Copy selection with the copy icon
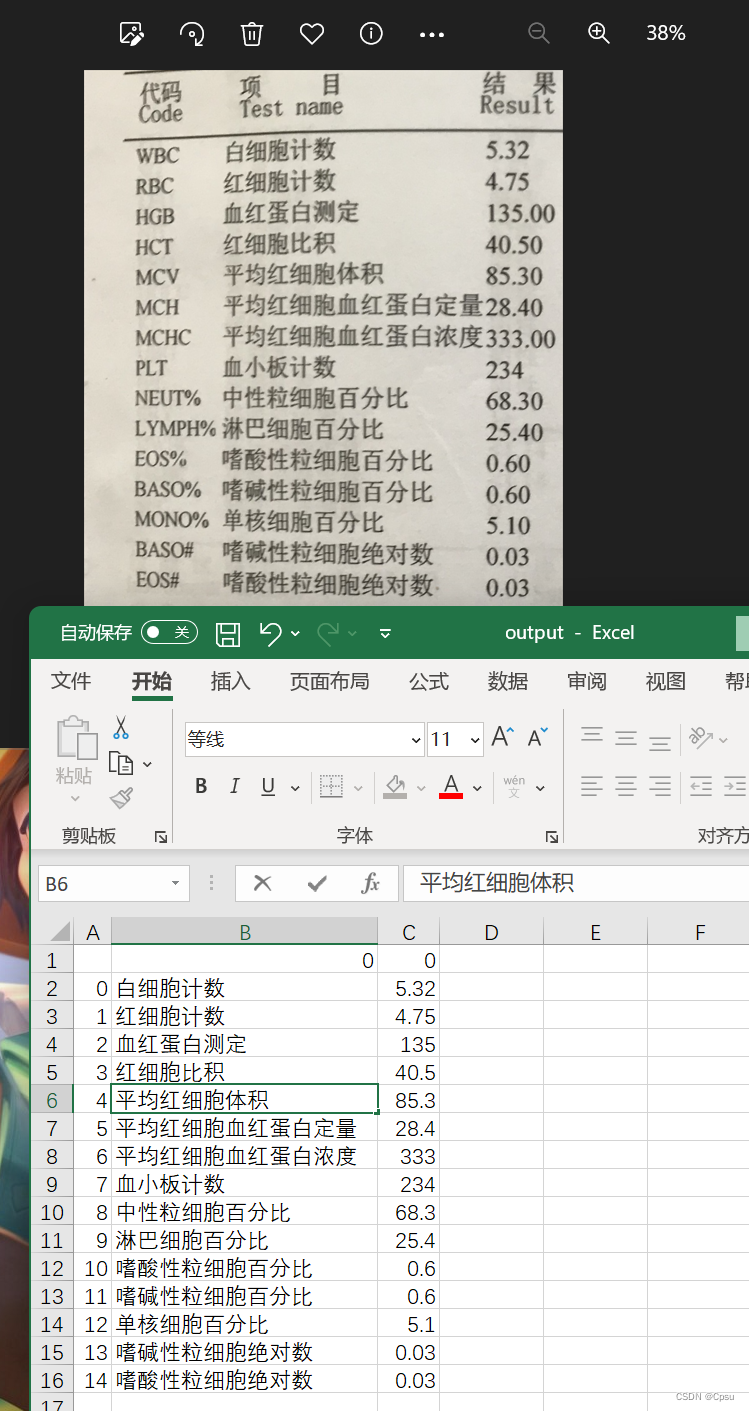The height and width of the screenshot is (1411, 749). click(x=121, y=763)
